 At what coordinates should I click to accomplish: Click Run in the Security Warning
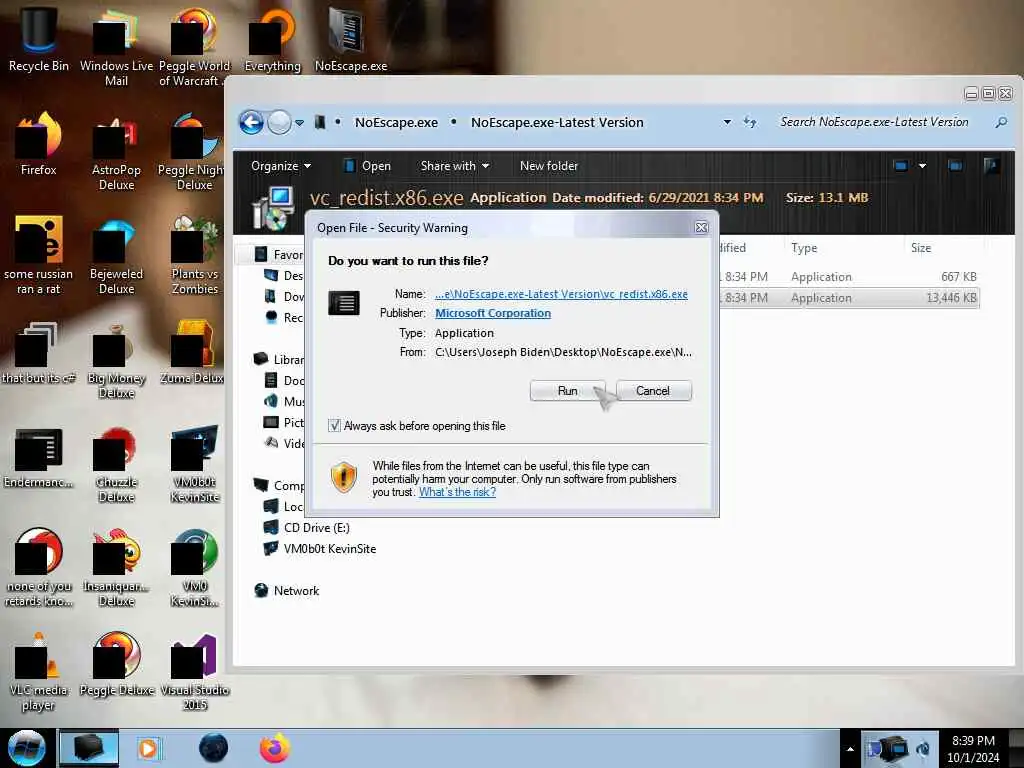(568, 391)
